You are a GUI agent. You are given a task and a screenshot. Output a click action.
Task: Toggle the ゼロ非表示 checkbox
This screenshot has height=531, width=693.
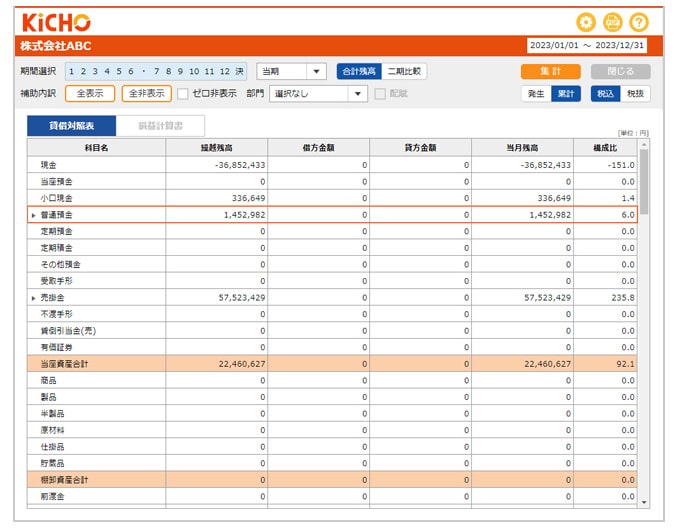[x=183, y=94]
